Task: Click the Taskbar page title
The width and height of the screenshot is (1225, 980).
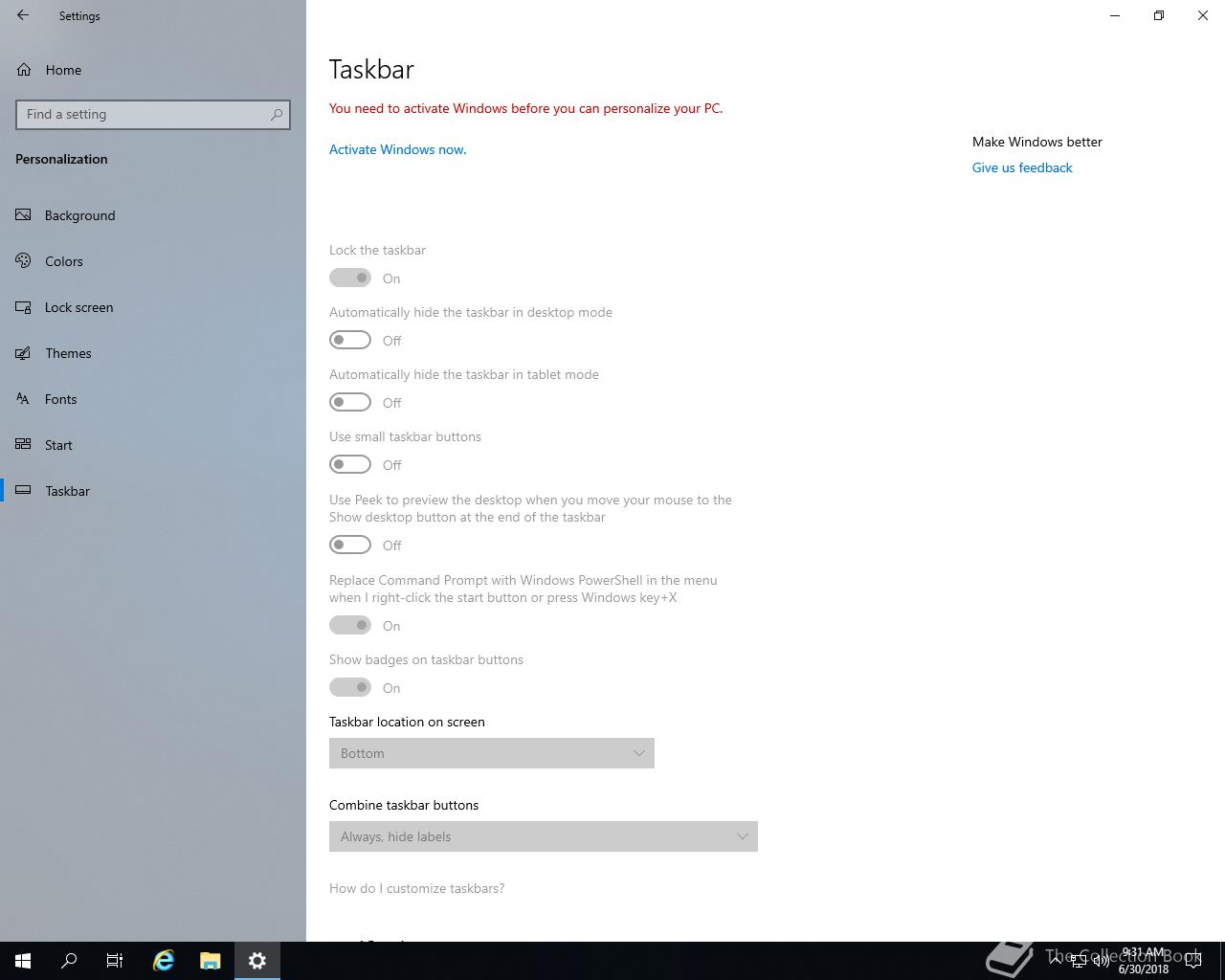Action: (x=371, y=69)
